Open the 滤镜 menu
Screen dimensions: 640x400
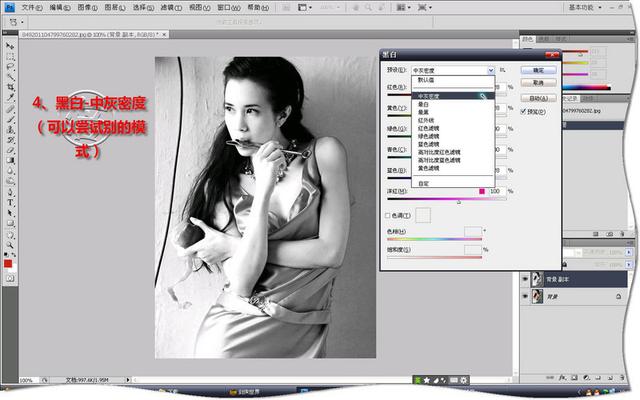(171, 7)
